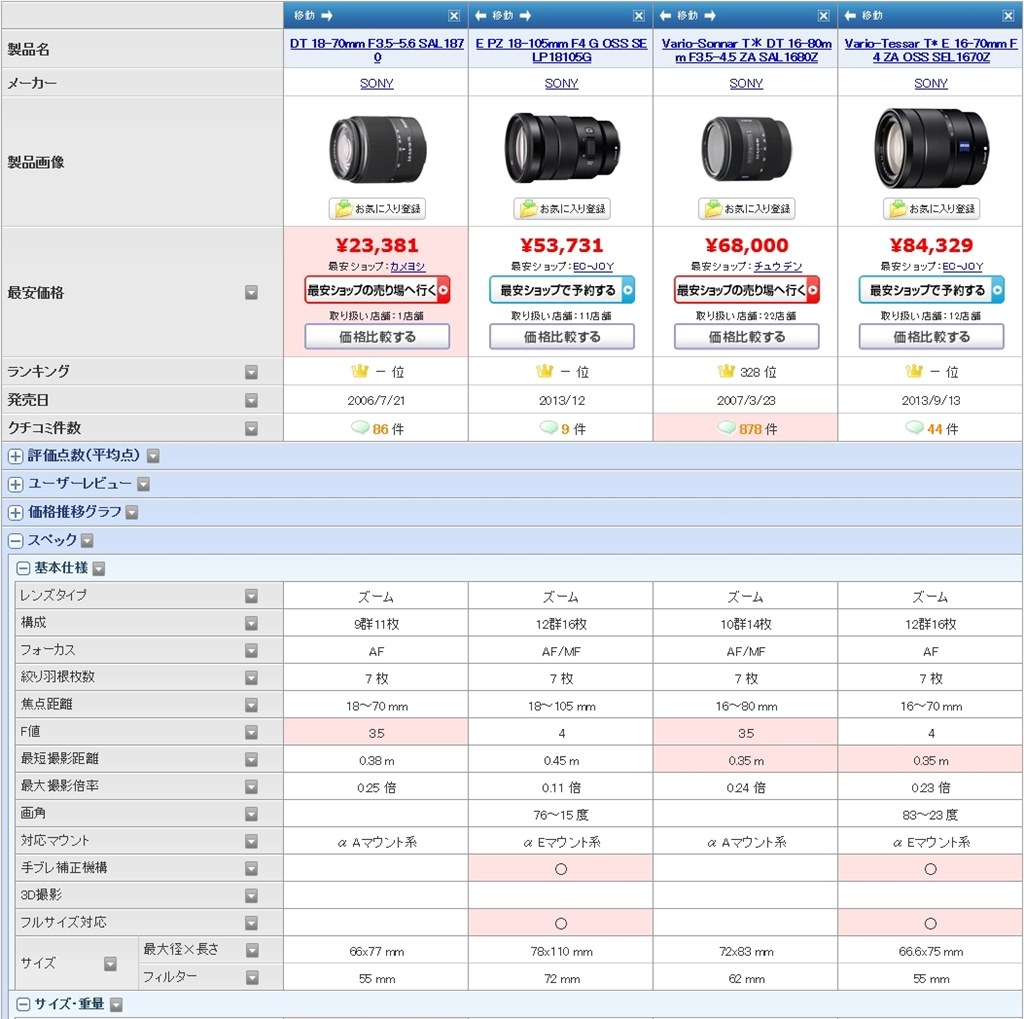
Task: Expand the 評価点数(平均点) section
Action: click(x=16, y=456)
